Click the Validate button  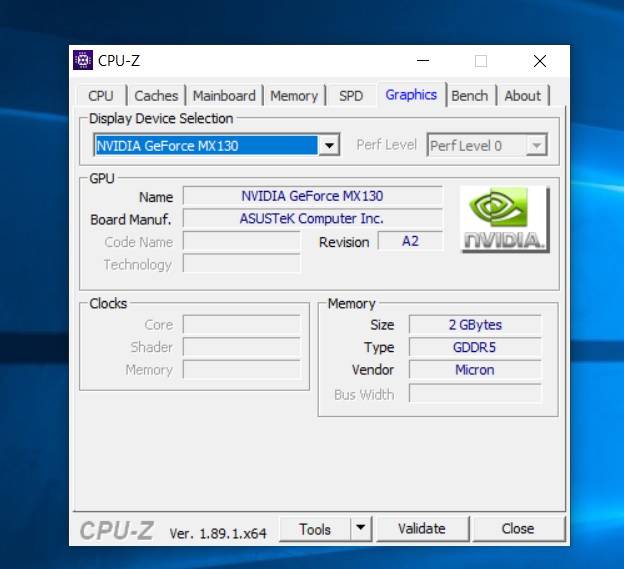(x=422, y=529)
